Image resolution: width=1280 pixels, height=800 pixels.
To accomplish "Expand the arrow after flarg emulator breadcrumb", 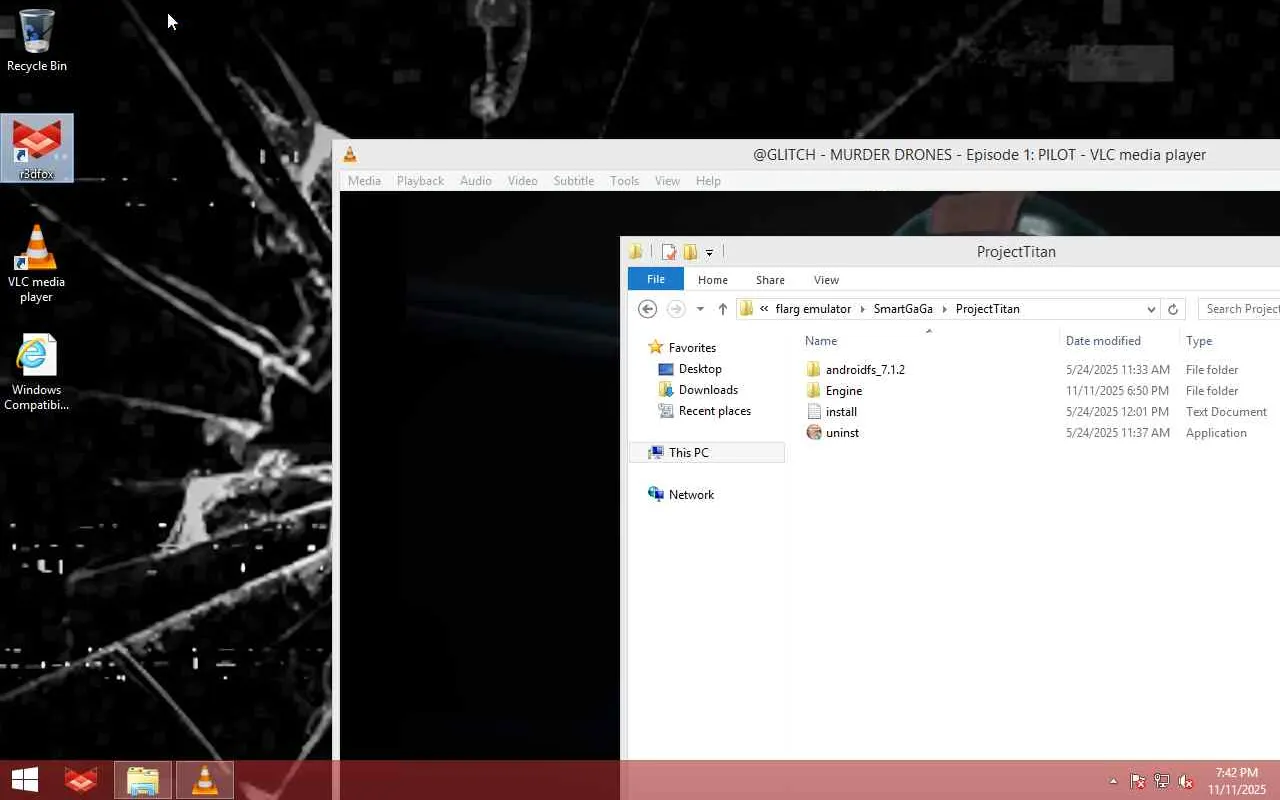I will (x=862, y=309).
